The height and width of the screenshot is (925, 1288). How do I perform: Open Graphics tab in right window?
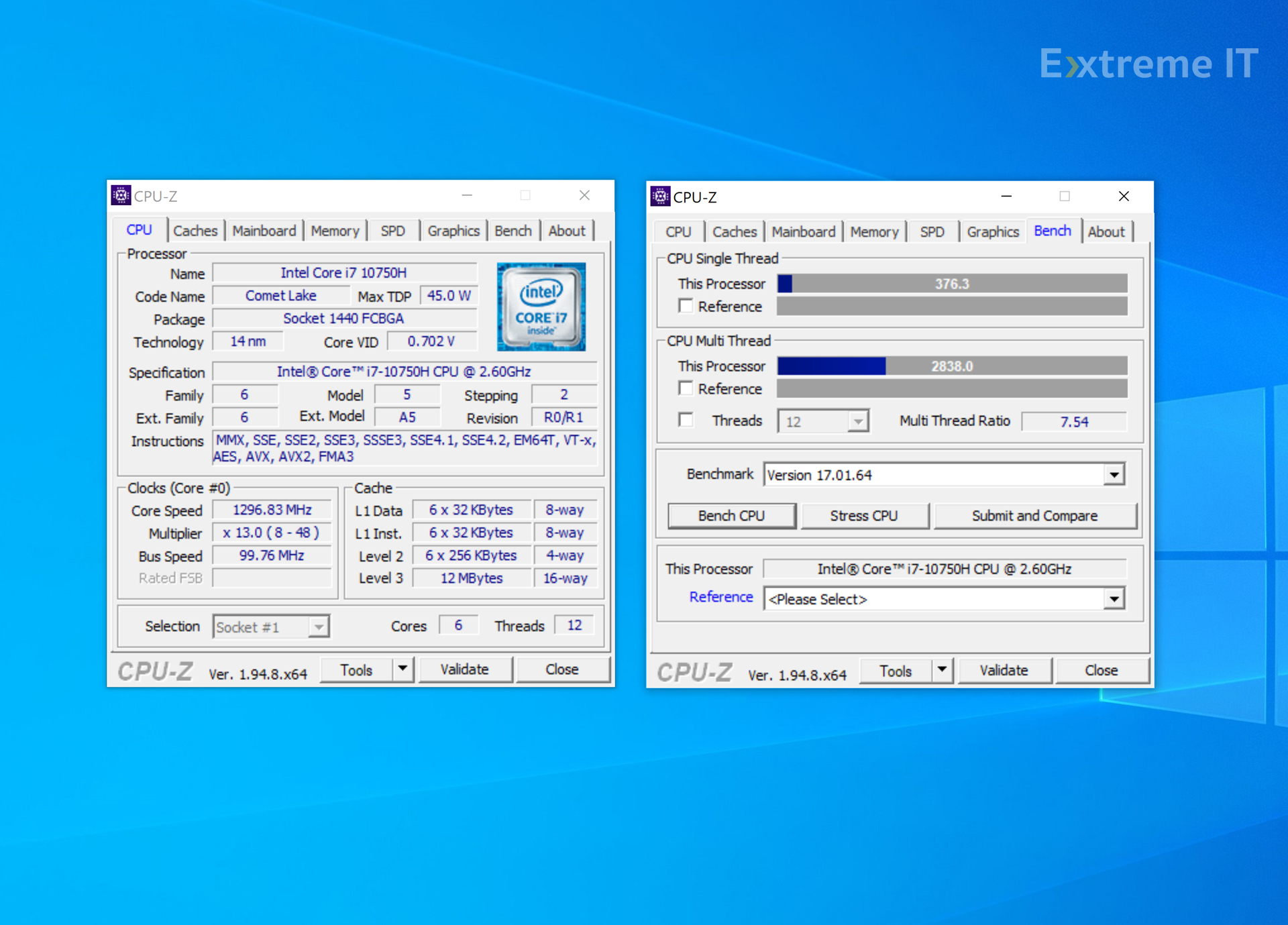pyautogui.click(x=993, y=231)
